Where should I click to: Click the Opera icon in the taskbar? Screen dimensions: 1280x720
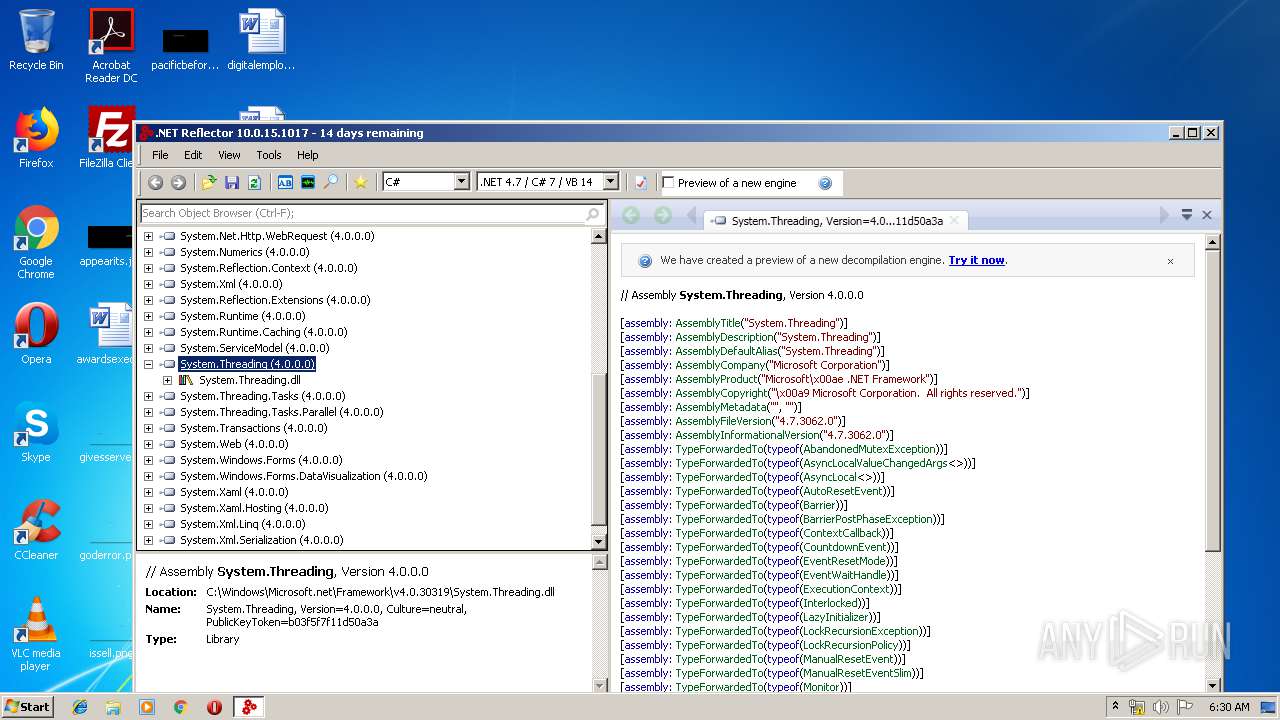click(214, 707)
